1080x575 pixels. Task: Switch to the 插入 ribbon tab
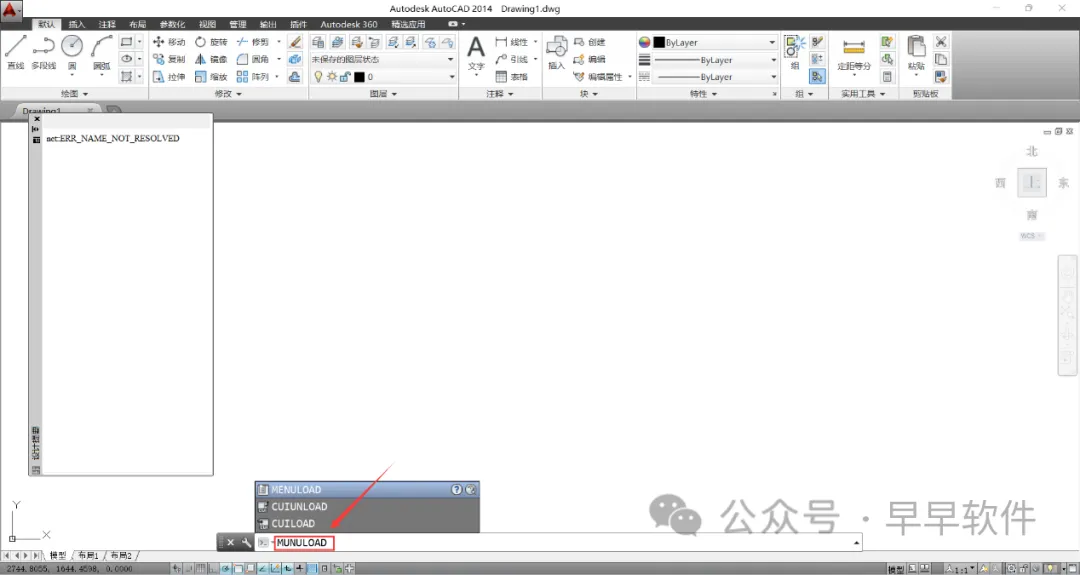pos(76,24)
